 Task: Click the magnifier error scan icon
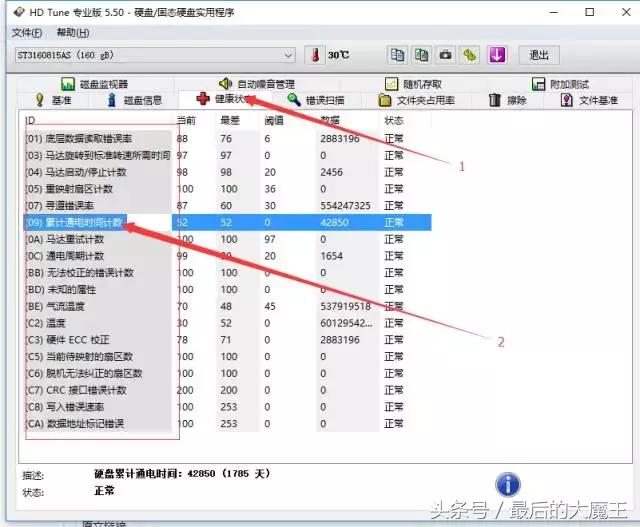coord(294,99)
